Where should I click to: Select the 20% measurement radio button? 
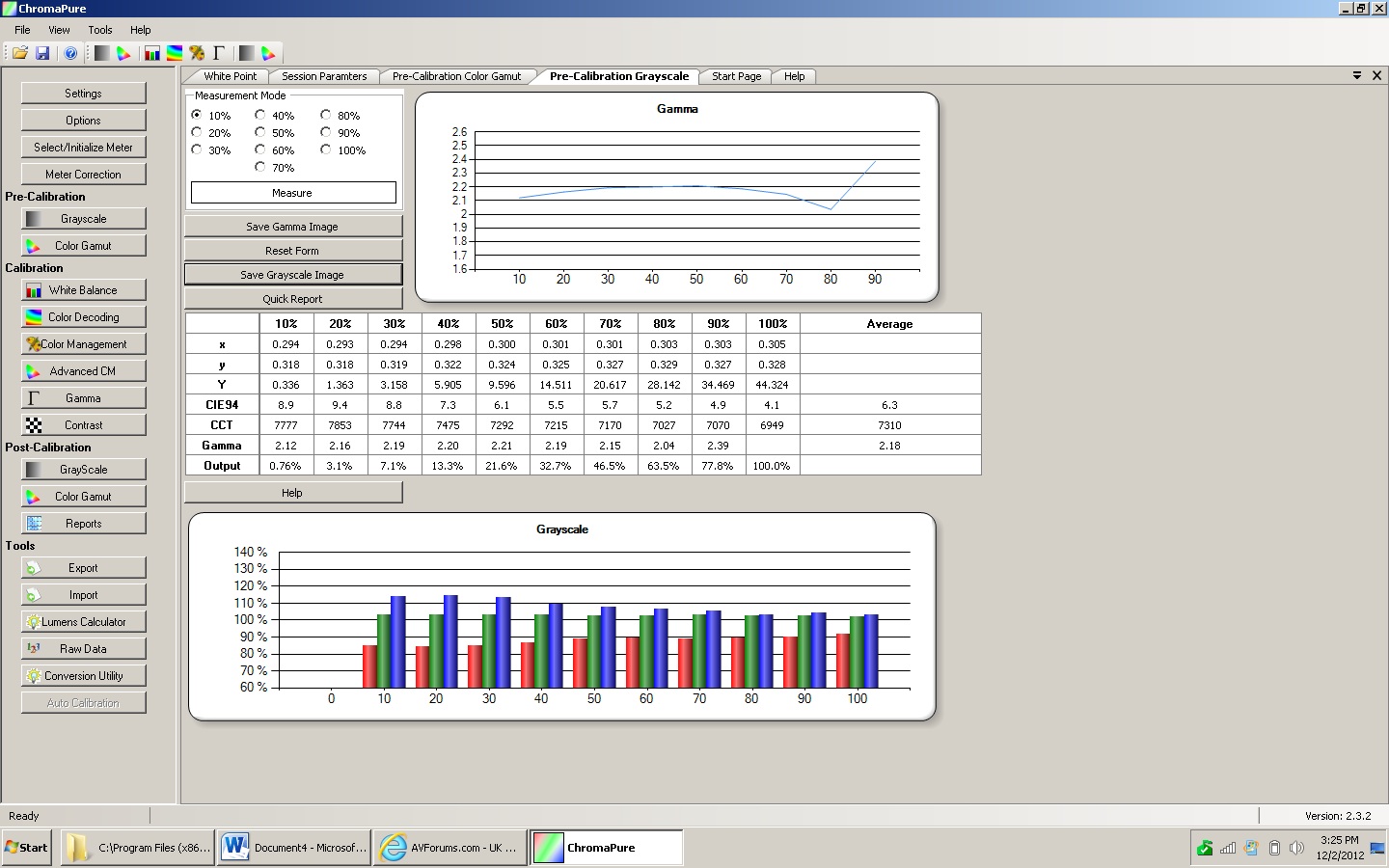click(x=197, y=132)
